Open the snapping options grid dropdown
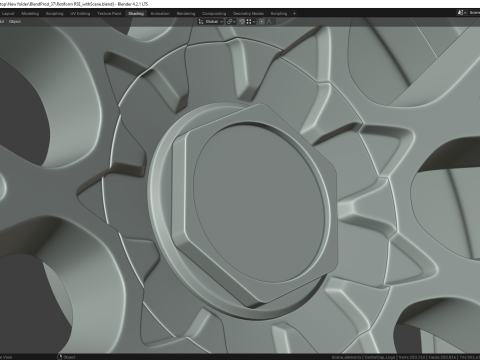The image size is (480, 360). pos(251,22)
